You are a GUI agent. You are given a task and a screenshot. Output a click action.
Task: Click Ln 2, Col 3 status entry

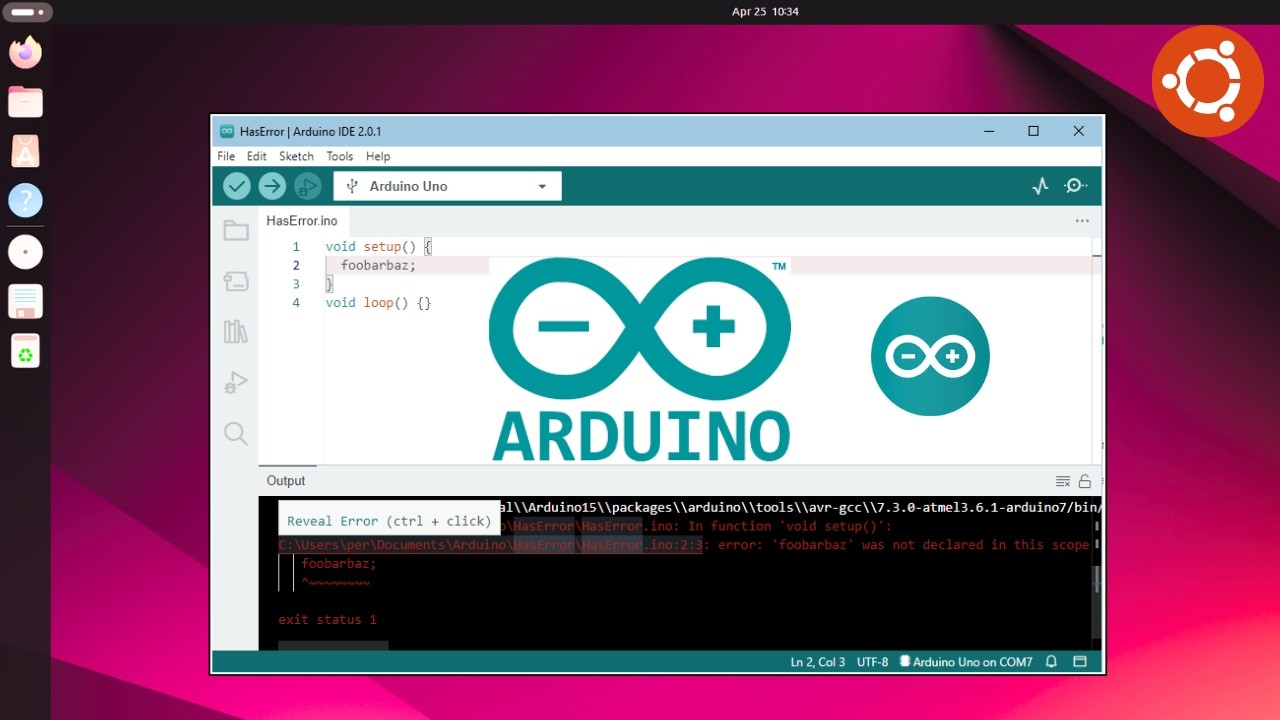click(818, 662)
